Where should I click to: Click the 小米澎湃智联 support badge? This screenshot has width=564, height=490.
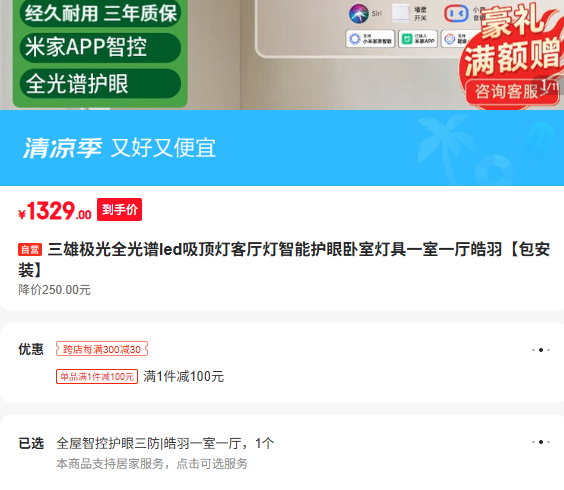click(370, 39)
